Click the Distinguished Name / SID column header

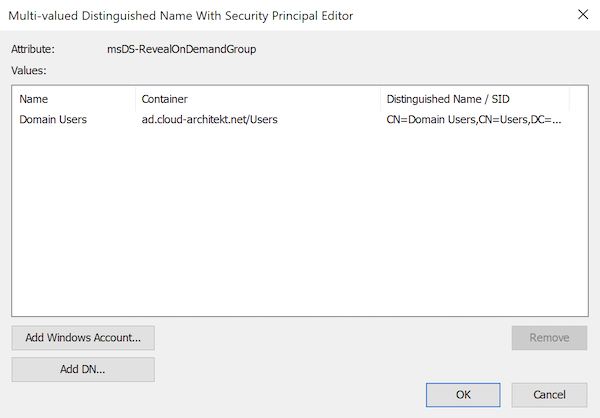point(475,99)
